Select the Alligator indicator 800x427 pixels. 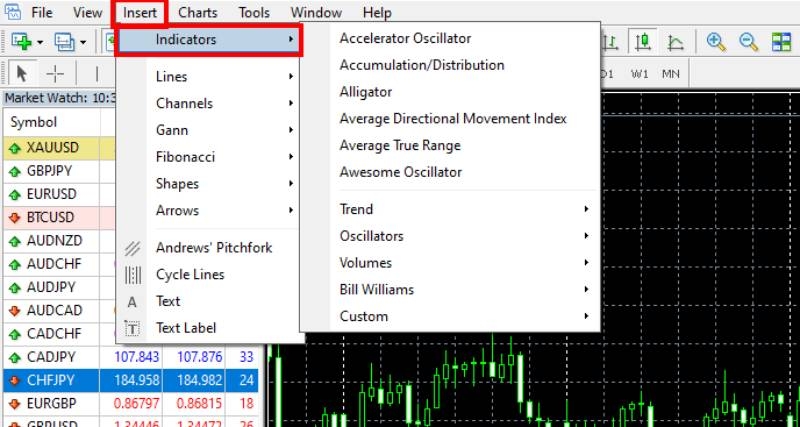[366, 92]
